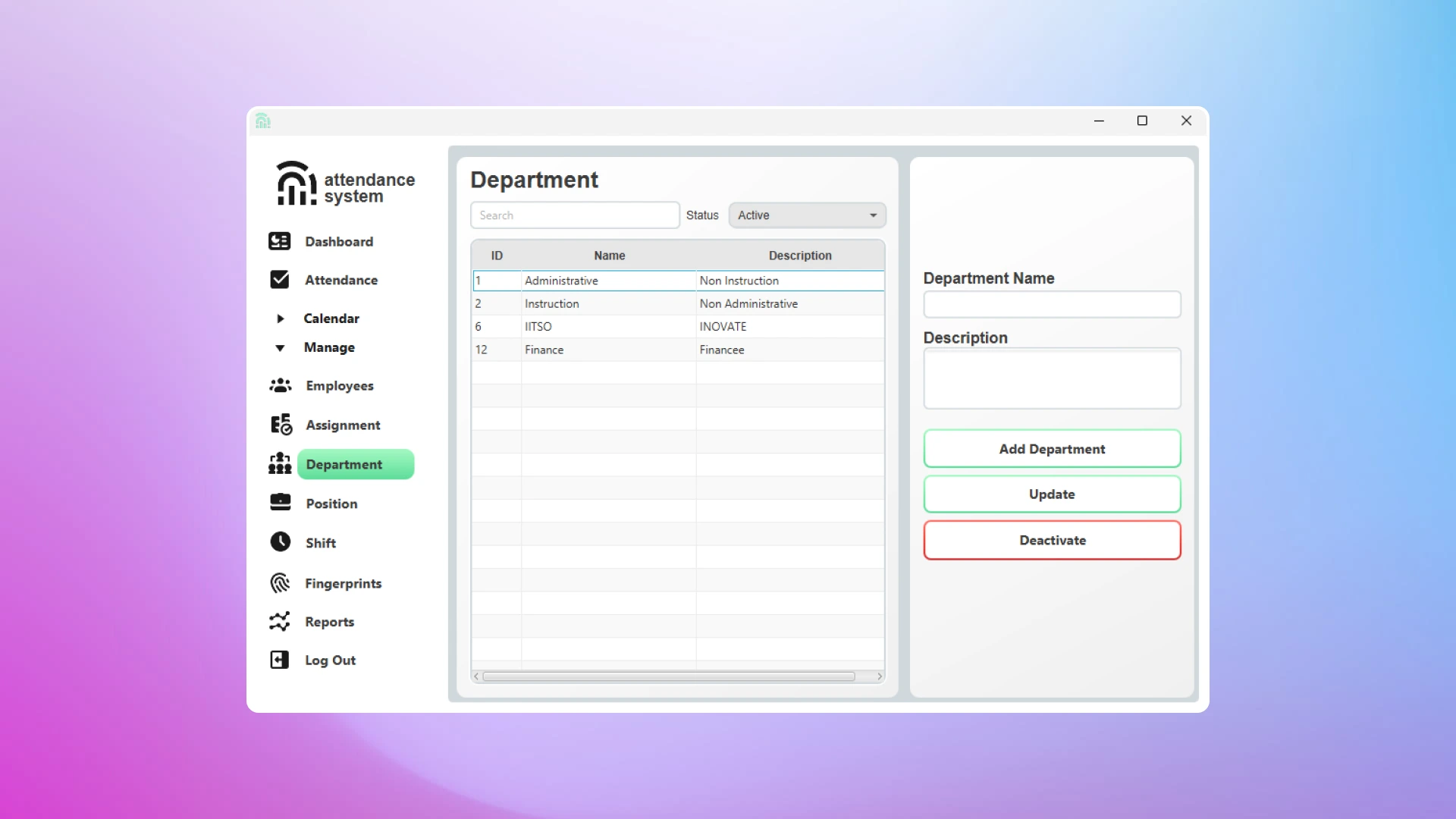The image size is (1456, 819).
Task: Expand the Calendar menu arrow
Action: click(x=280, y=318)
